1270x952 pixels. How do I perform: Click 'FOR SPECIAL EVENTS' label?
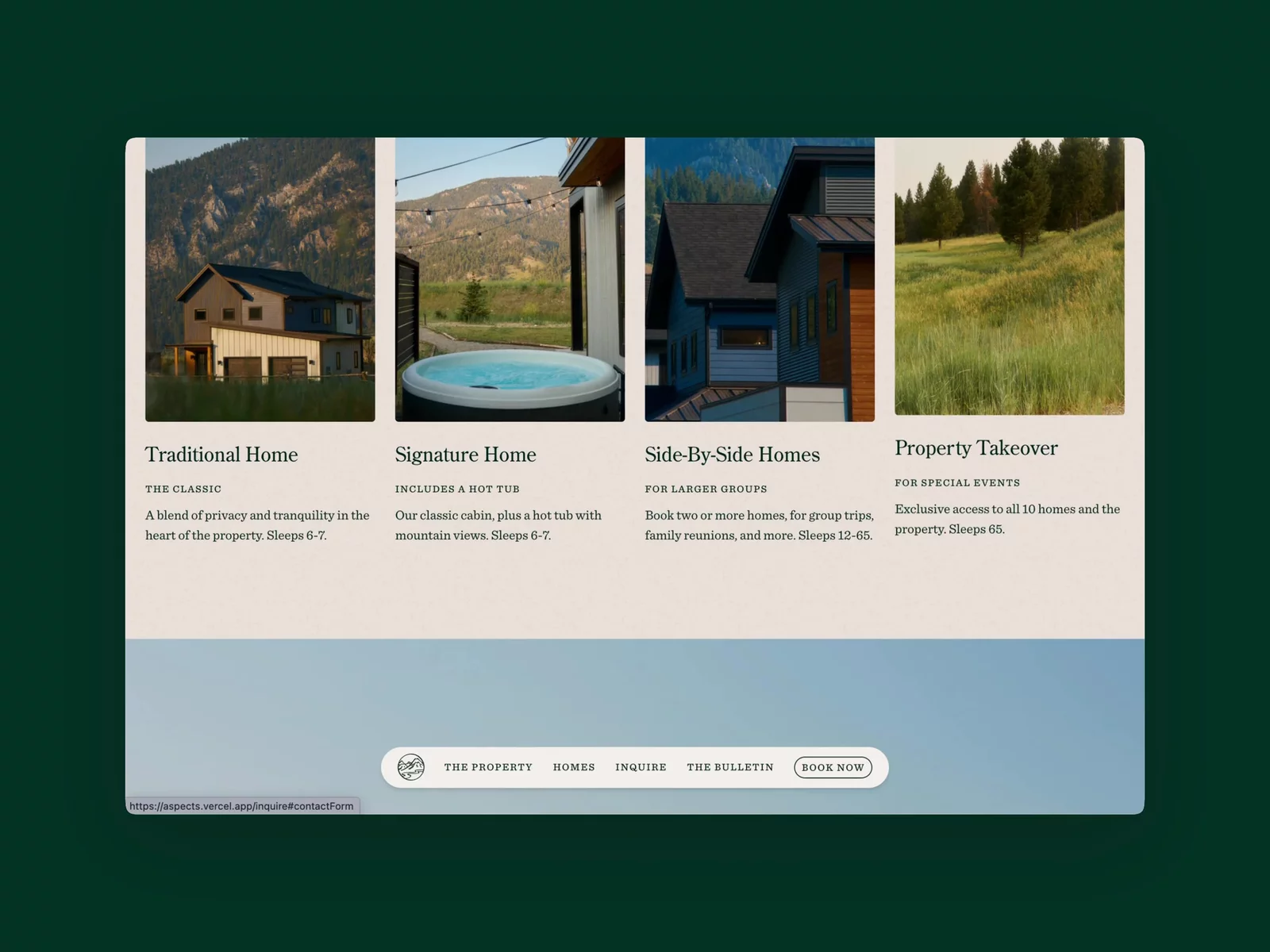957,482
